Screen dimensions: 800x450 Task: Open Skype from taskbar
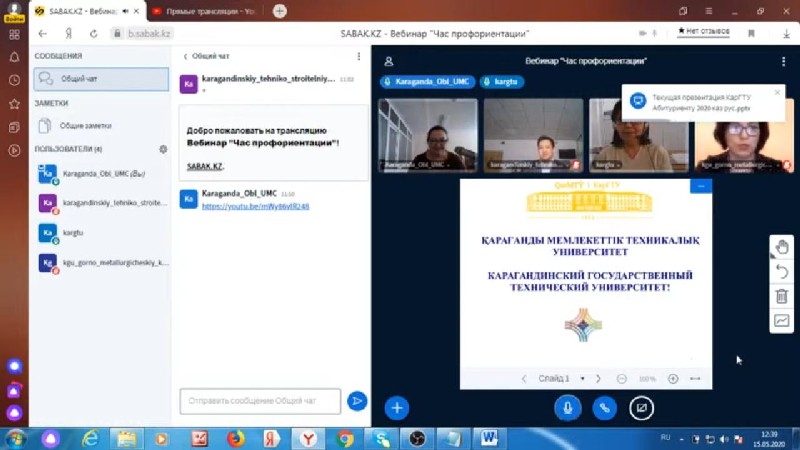point(382,439)
